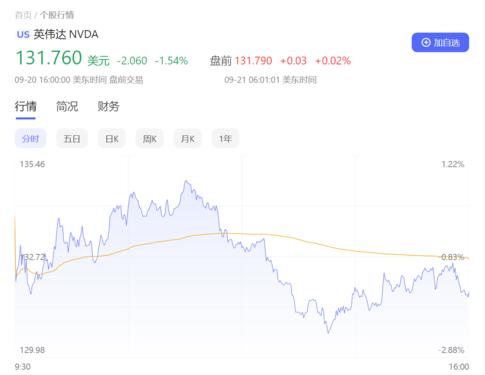485x375 pixels.
Task: Click the US market badge icon
Action: click(23, 34)
